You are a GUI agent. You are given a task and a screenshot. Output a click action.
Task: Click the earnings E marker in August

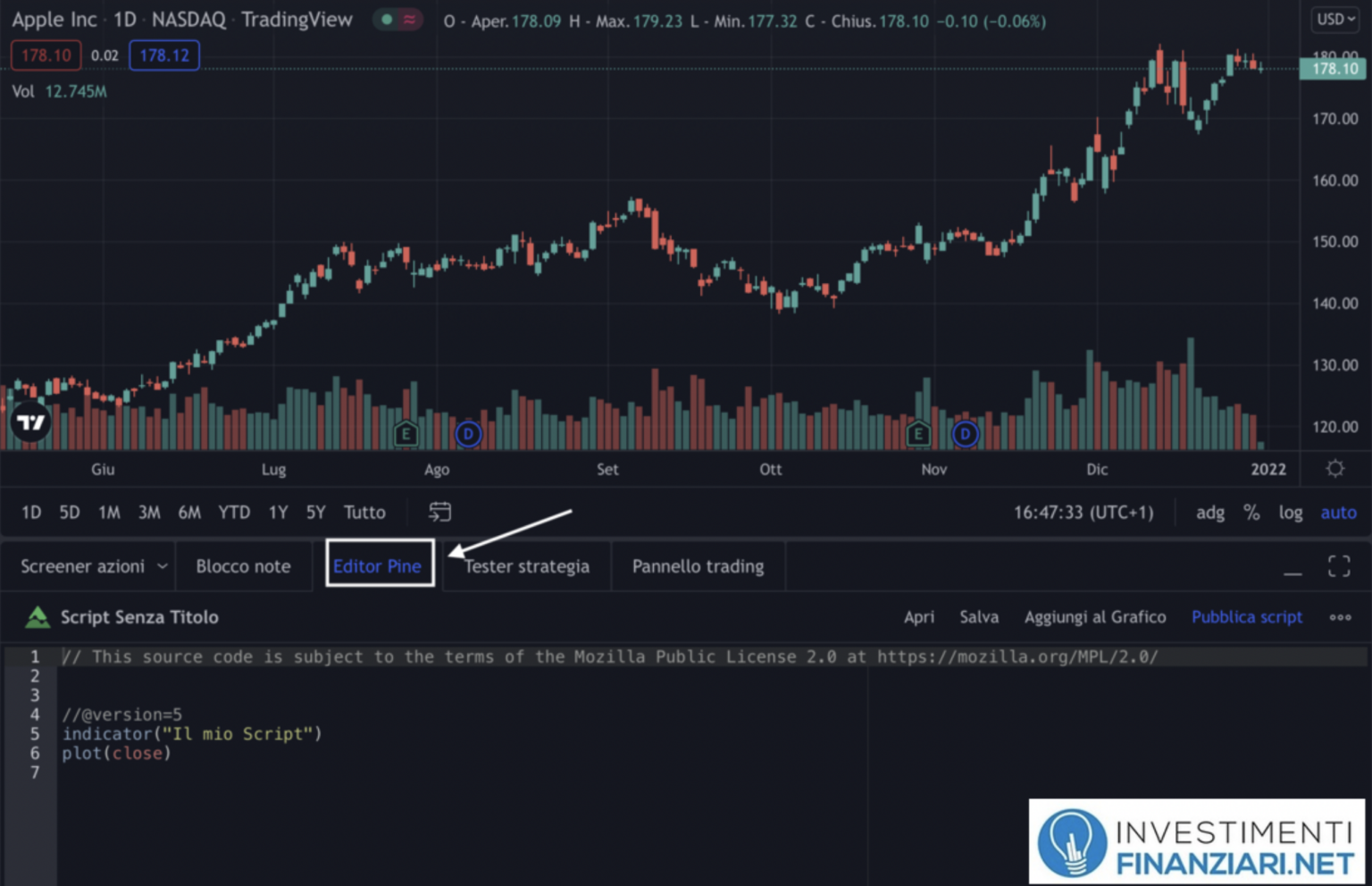[x=406, y=433]
